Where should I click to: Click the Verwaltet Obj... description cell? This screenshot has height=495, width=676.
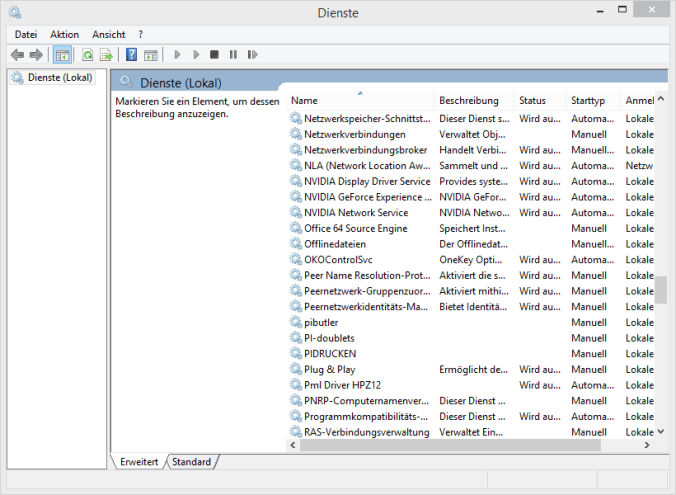point(473,134)
